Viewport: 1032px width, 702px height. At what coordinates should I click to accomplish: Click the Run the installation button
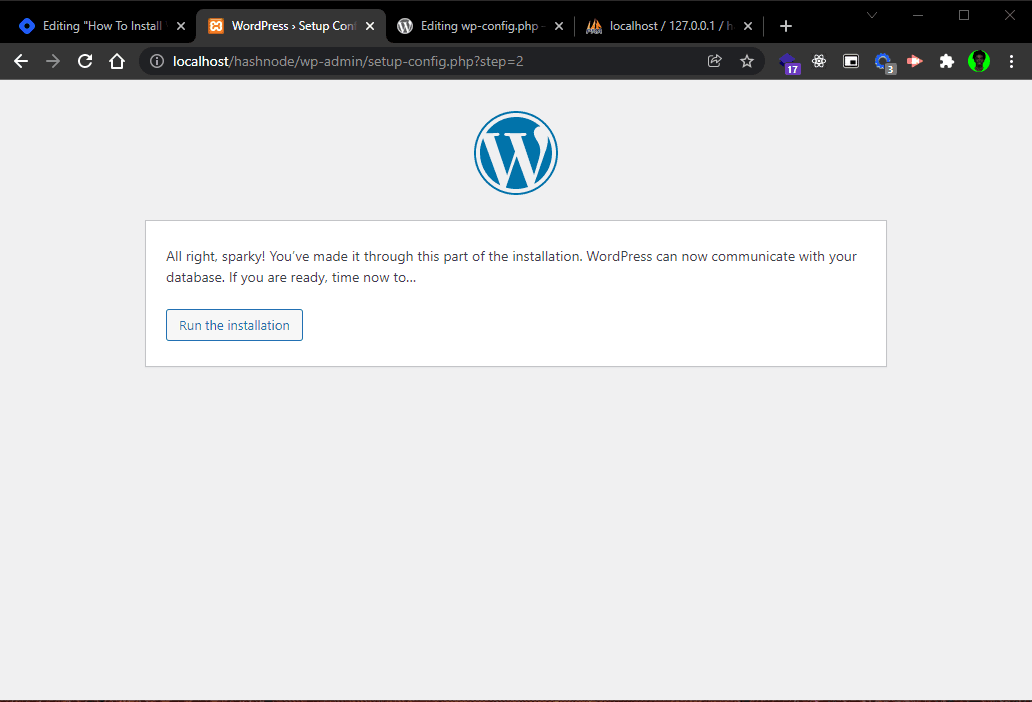click(x=234, y=325)
